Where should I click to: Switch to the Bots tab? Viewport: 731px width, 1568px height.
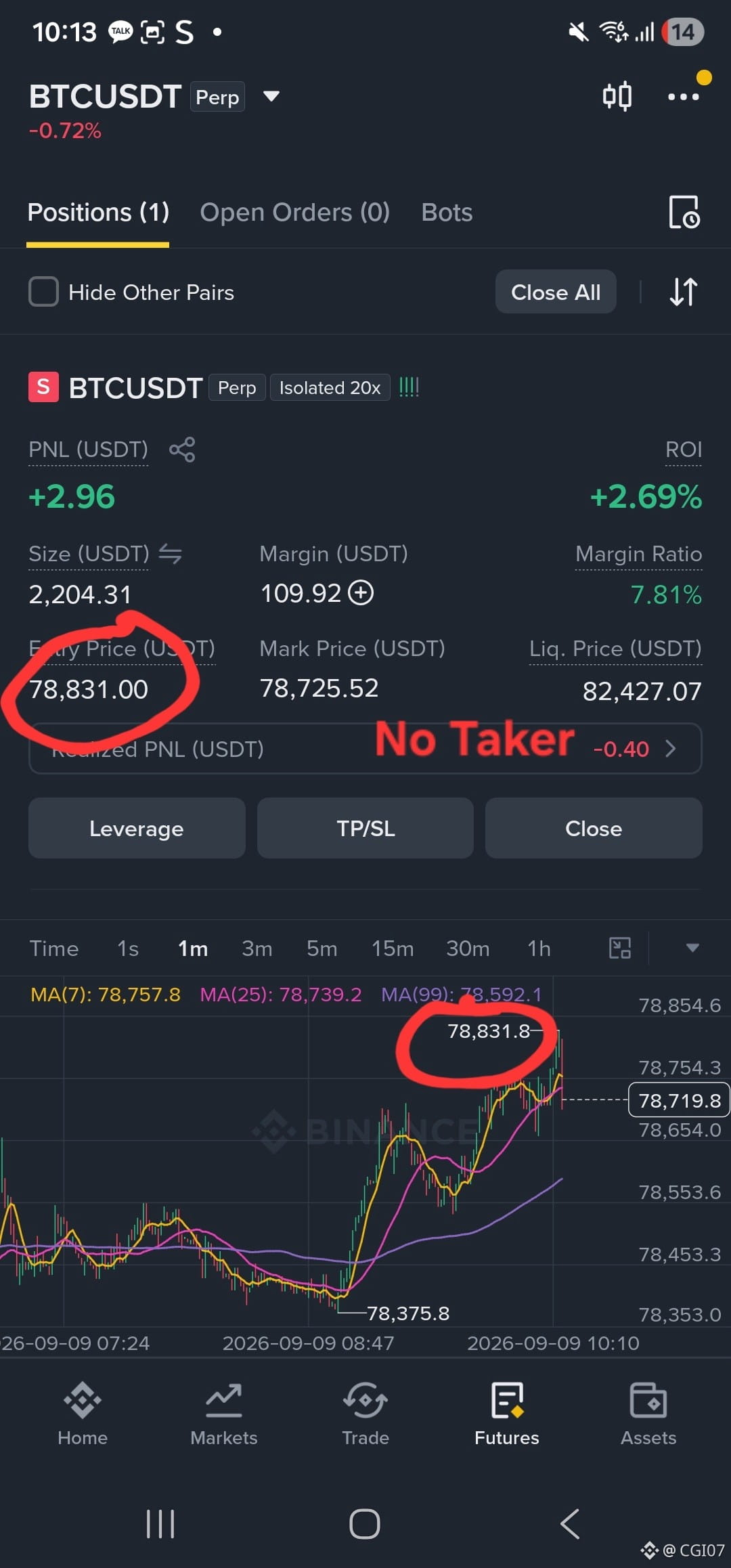pyautogui.click(x=447, y=213)
